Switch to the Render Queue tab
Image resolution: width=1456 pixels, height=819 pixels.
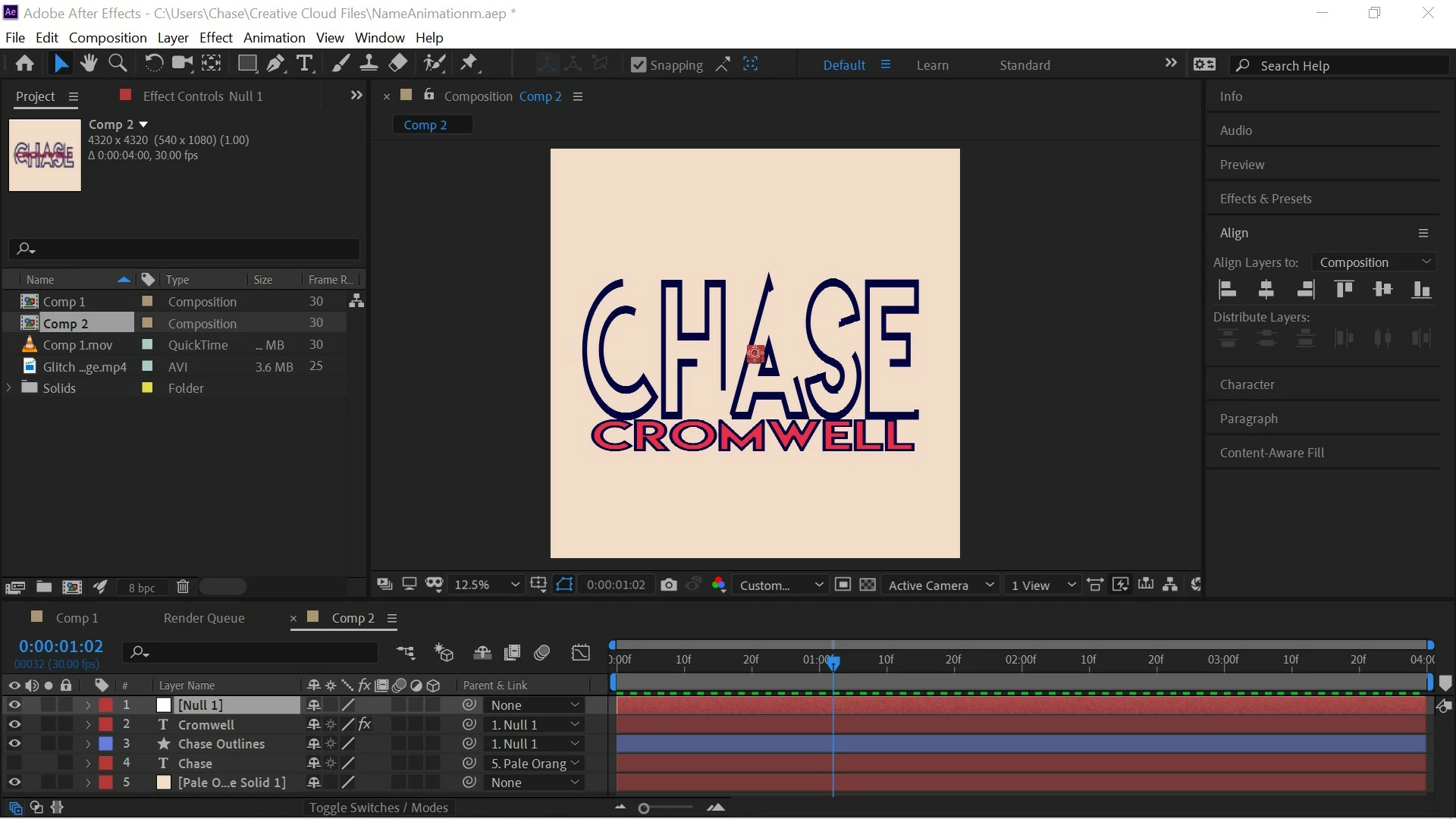[x=204, y=618]
